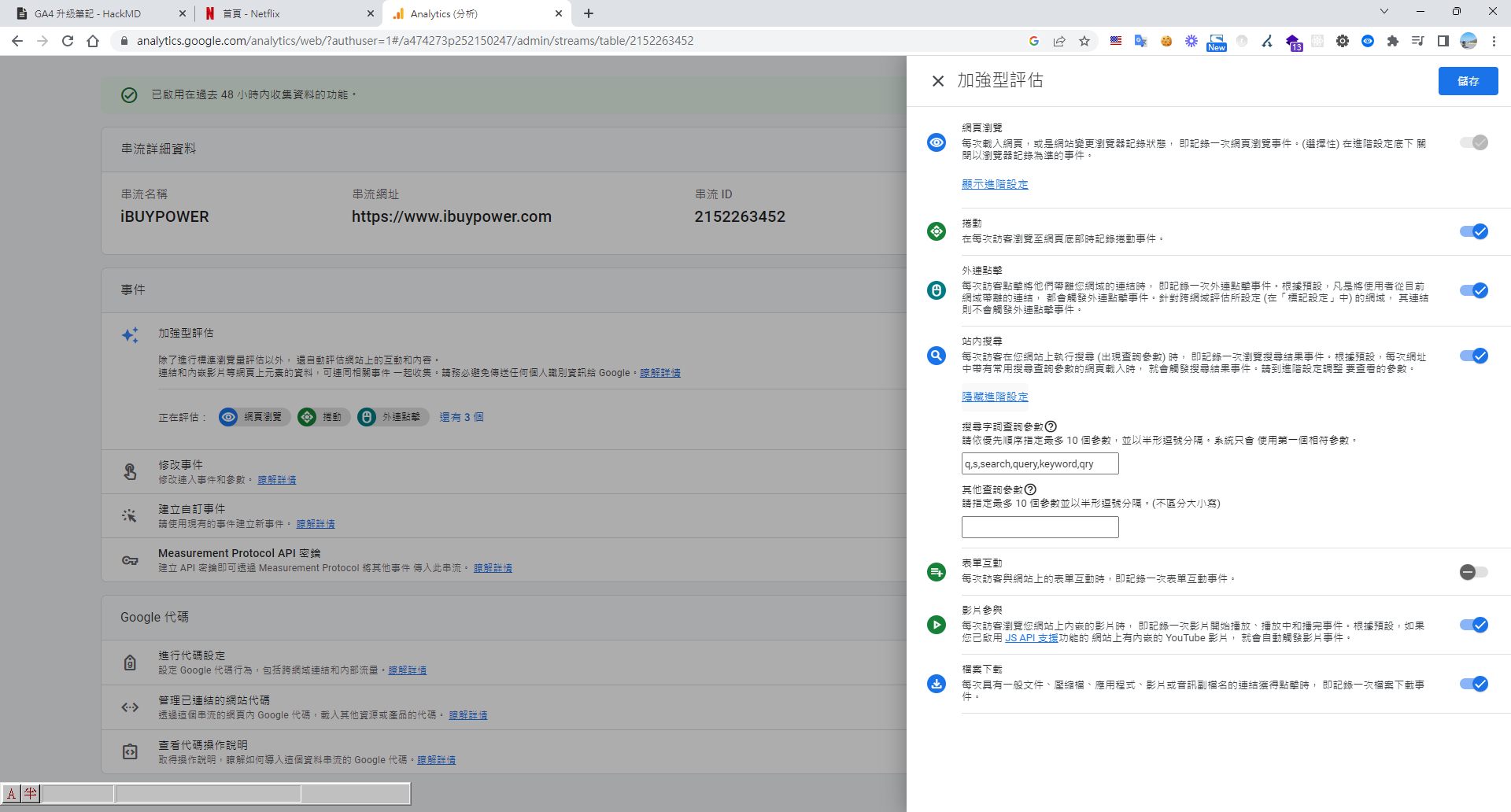Click the 儲存 save button
This screenshot has width=1511, height=812.
1467,81
